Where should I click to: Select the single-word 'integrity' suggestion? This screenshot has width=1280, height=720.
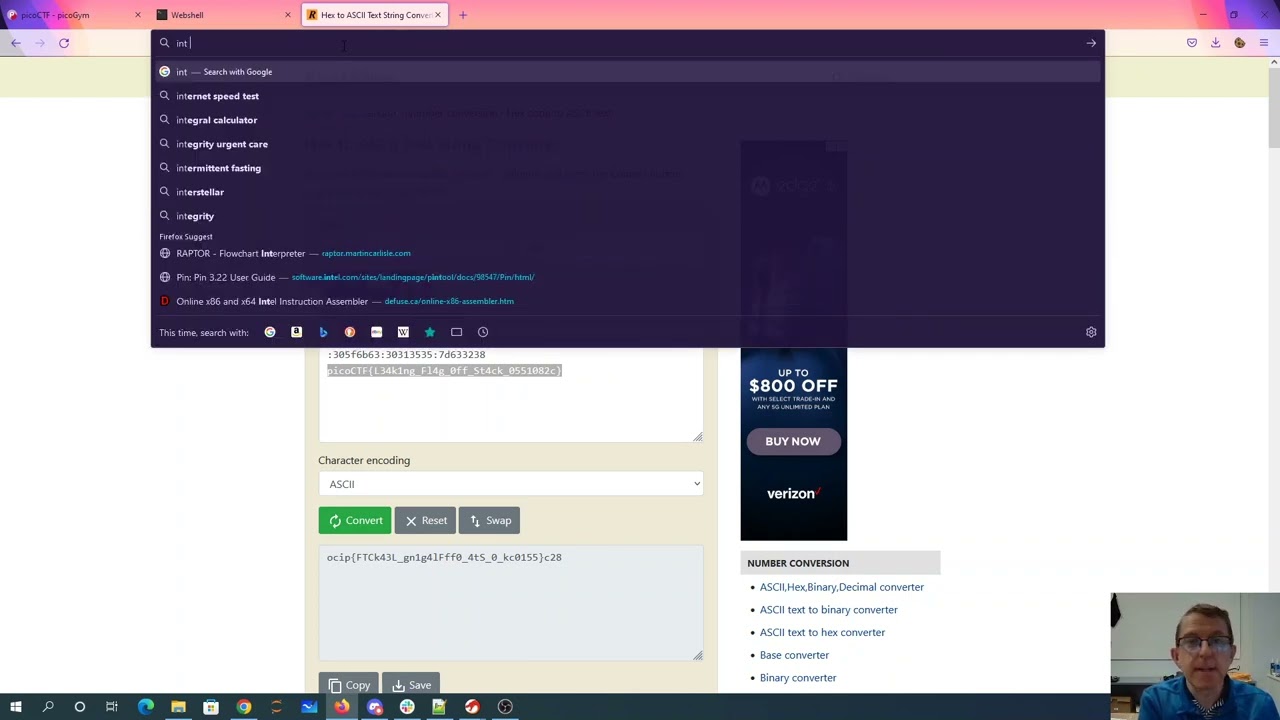point(628,216)
